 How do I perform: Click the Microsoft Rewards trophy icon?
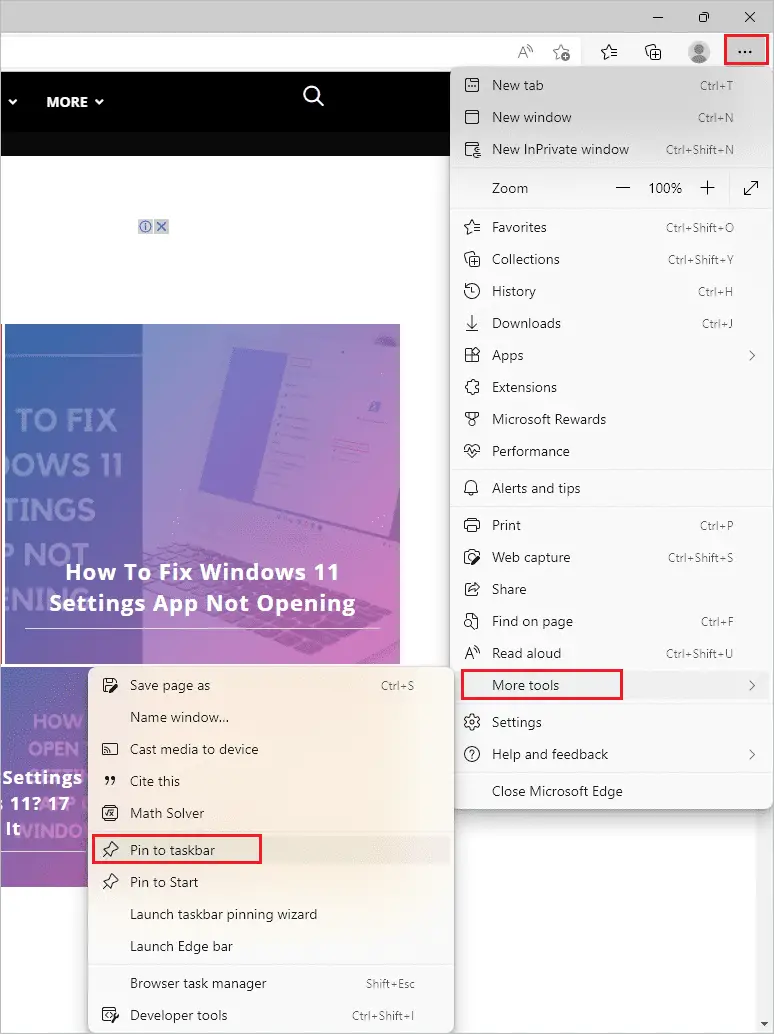pos(472,419)
